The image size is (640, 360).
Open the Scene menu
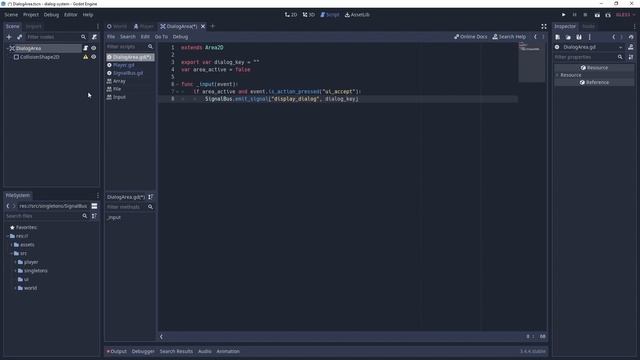[x=11, y=15]
